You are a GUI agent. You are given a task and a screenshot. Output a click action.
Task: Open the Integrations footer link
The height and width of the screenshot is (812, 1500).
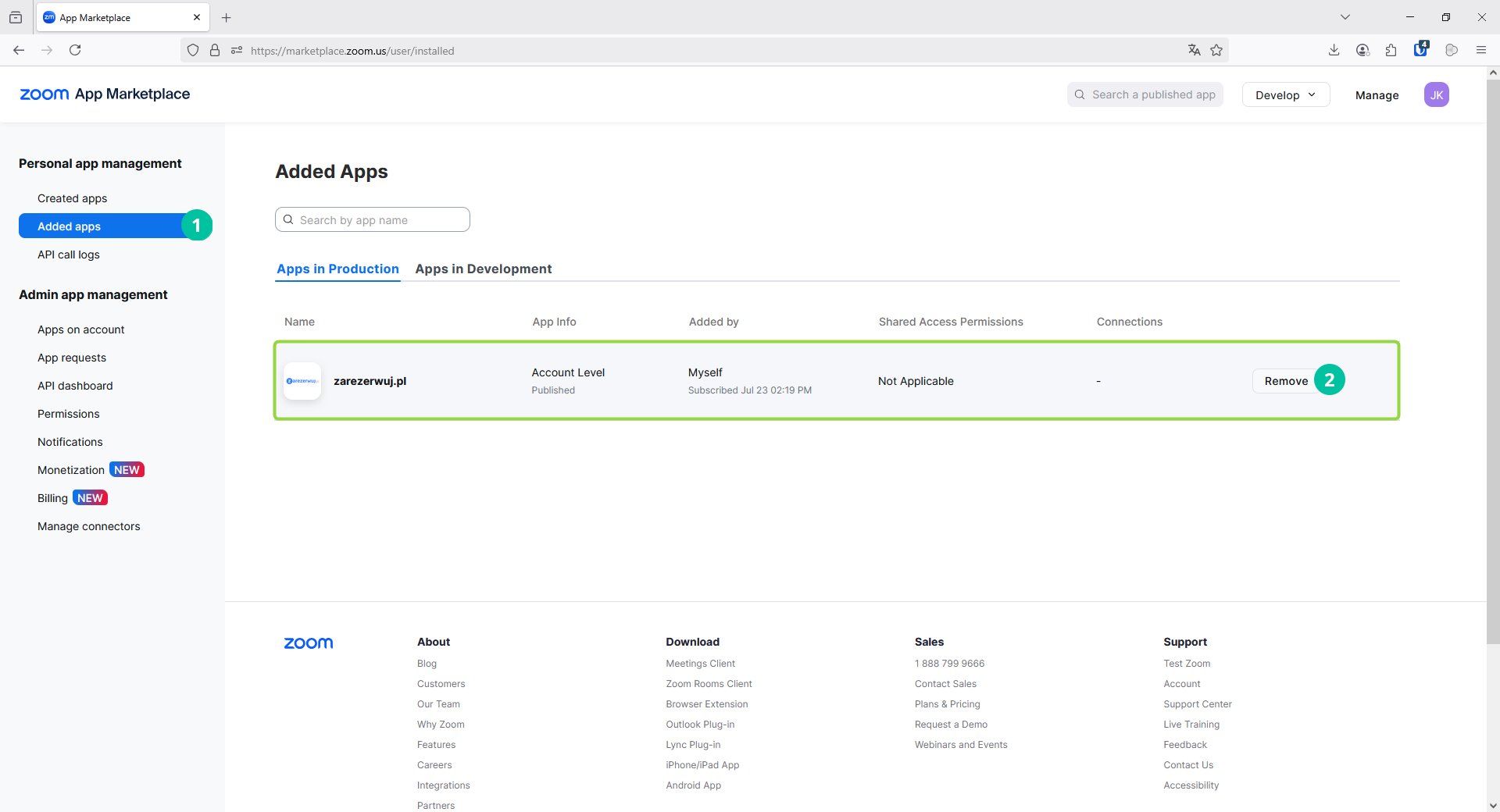(444, 785)
